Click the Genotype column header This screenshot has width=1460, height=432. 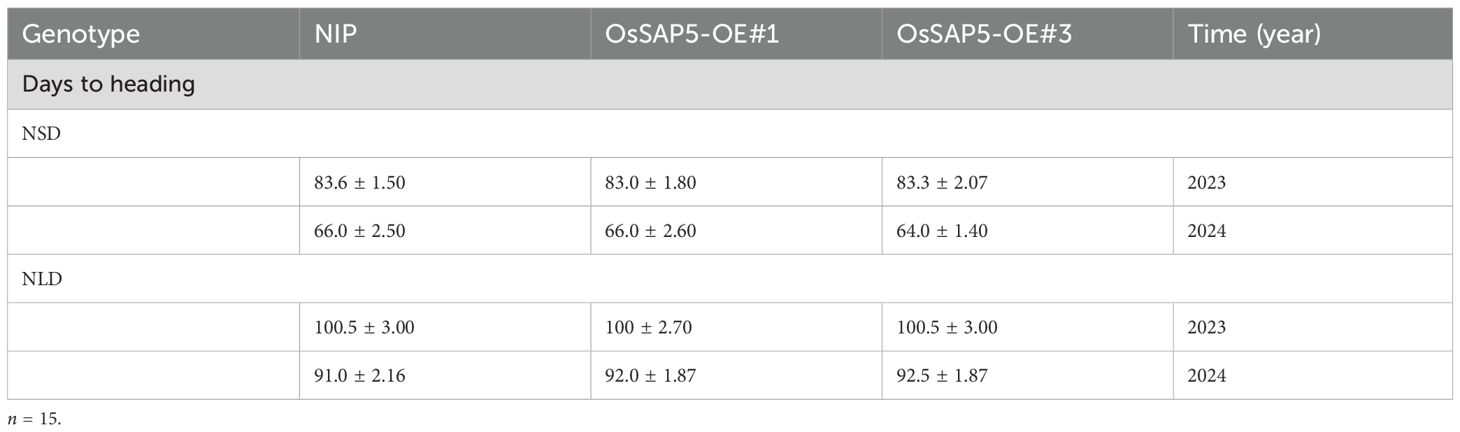pos(81,34)
